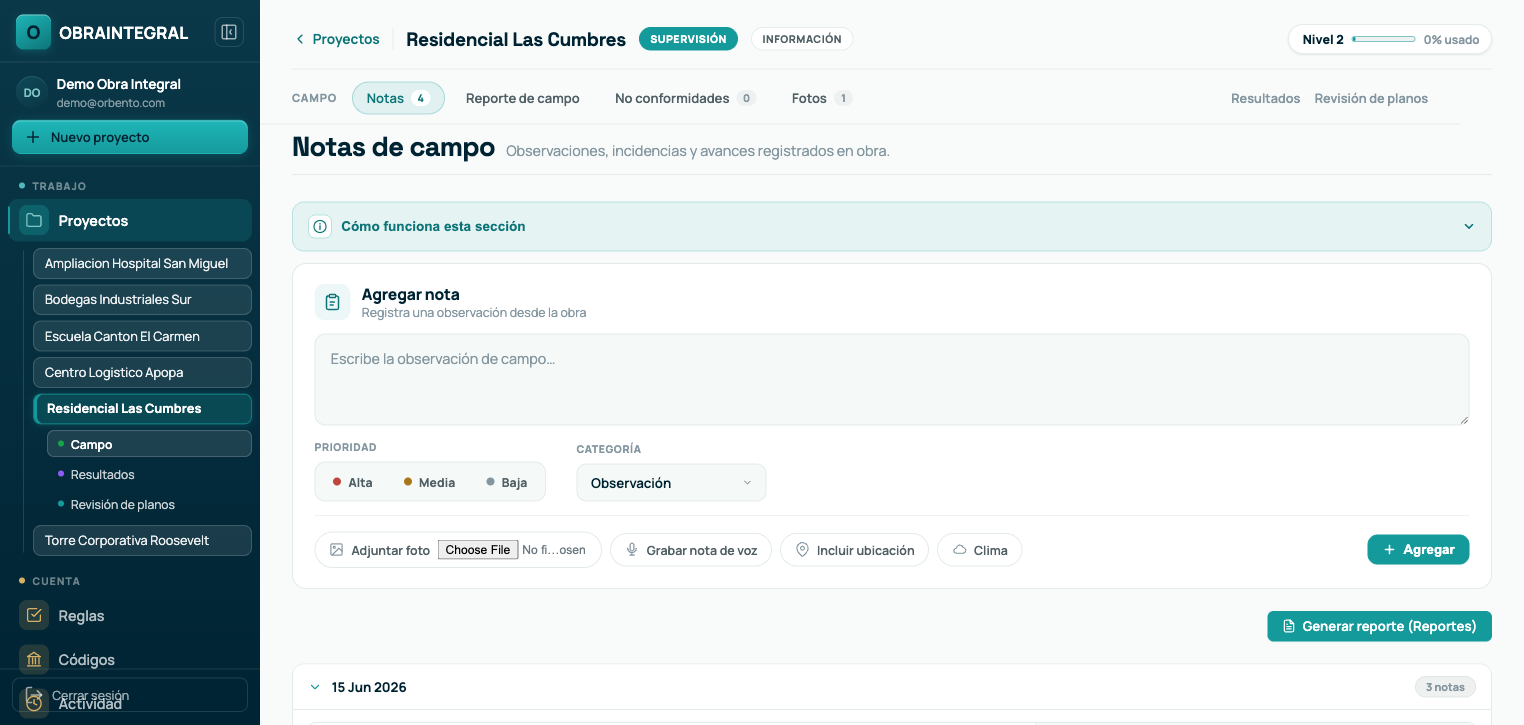Click the 3 notas count badge
This screenshot has width=1524, height=725.
[1445, 687]
